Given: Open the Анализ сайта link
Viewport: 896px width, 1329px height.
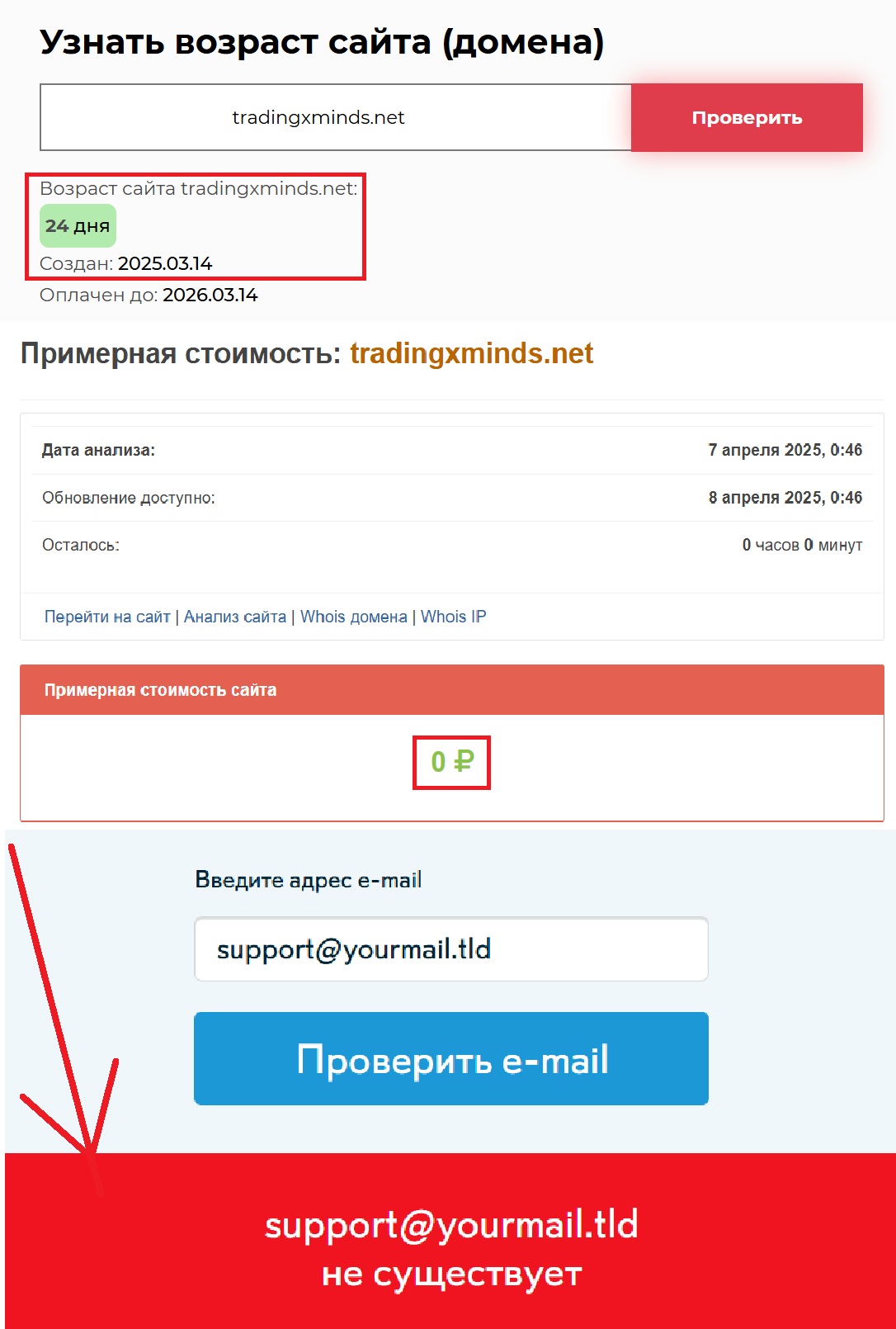Looking at the screenshot, I should (x=235, y=617).
